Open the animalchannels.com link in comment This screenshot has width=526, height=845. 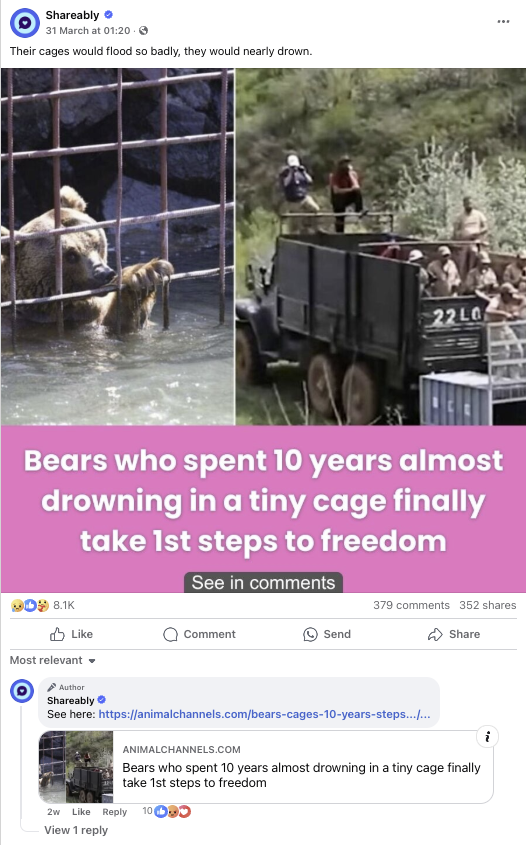point(265,714)
